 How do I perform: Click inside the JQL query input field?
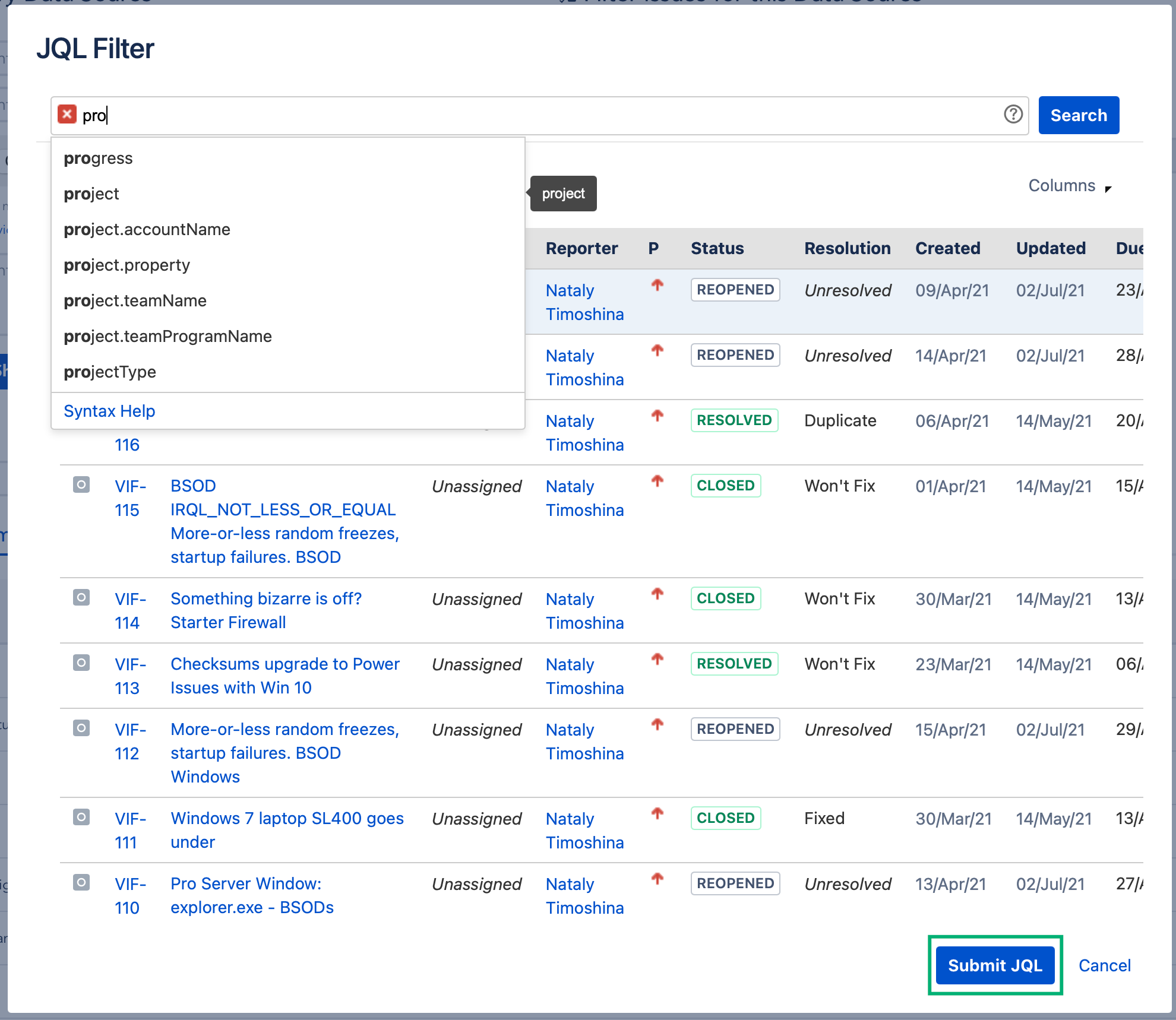tap(356, 115)
